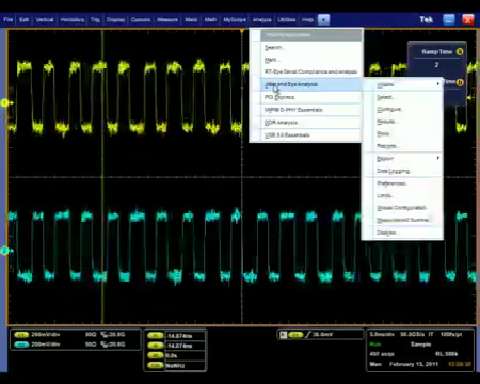Click the orange trigger position marker at top
Viewport: 480px width, 384px height.
click(x=242, y=31)
